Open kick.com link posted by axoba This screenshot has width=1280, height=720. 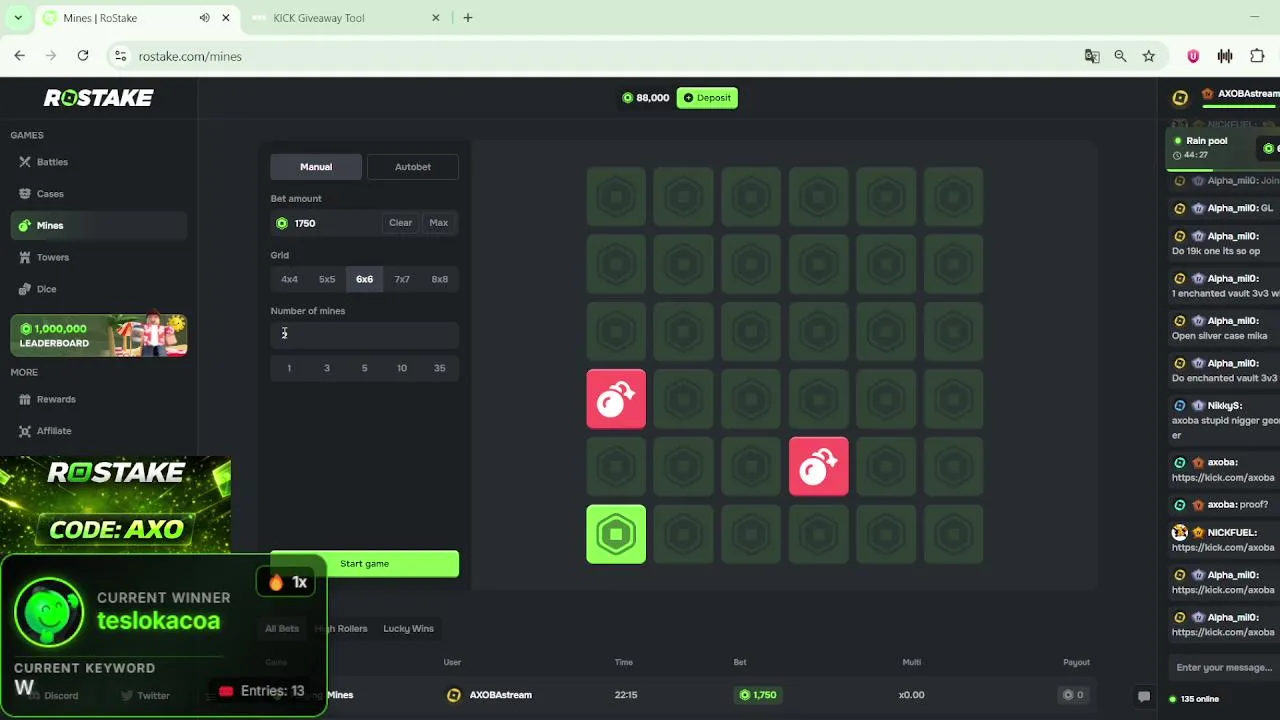1223,478
